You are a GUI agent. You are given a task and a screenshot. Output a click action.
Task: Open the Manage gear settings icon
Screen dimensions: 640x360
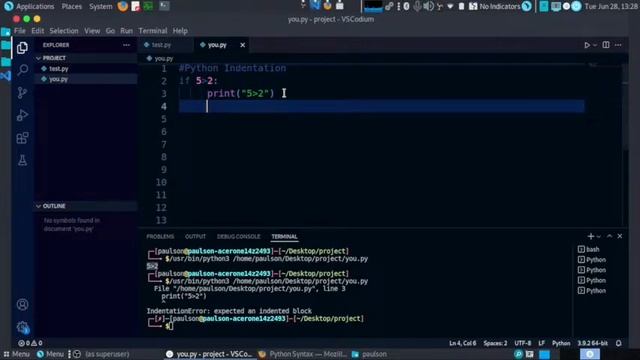(22, 327)
